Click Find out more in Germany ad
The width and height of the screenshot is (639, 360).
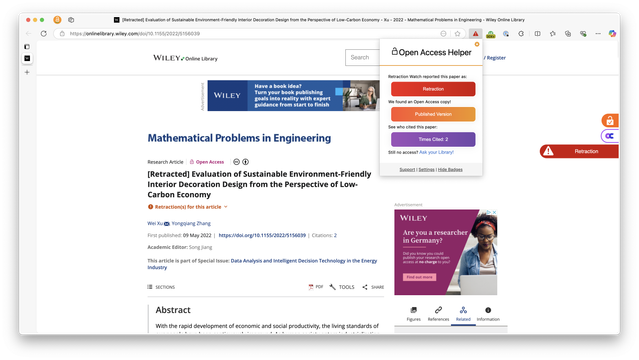(419, 277)
